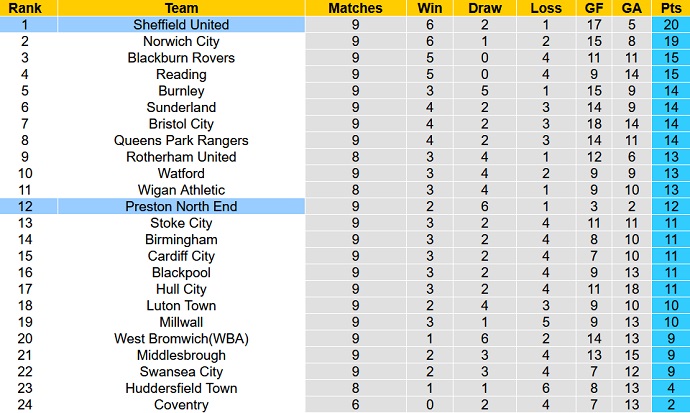
Task: Sort by the GF column header
Action: 593,8
